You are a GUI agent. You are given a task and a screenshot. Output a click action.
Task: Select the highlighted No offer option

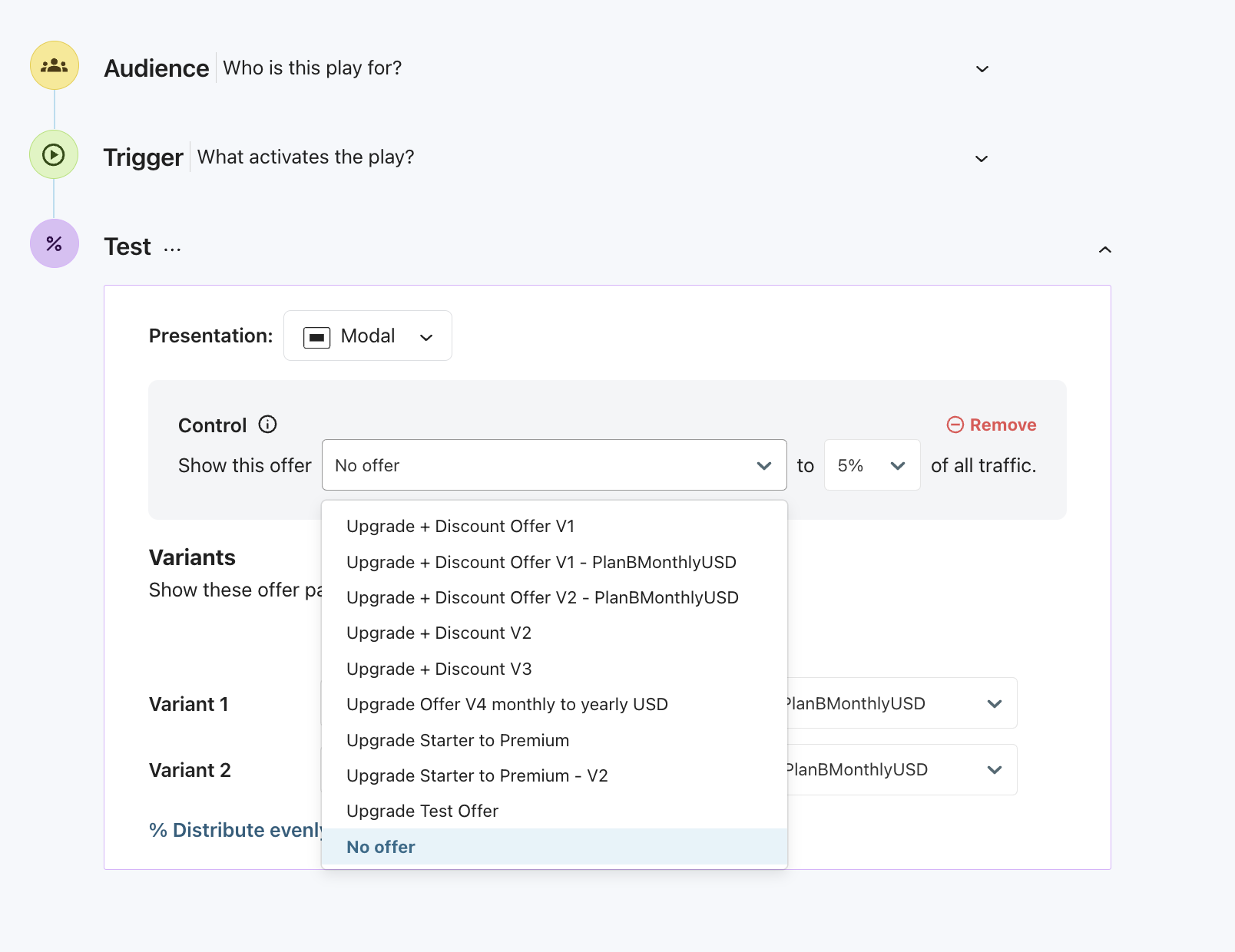[x=555, y=847]
